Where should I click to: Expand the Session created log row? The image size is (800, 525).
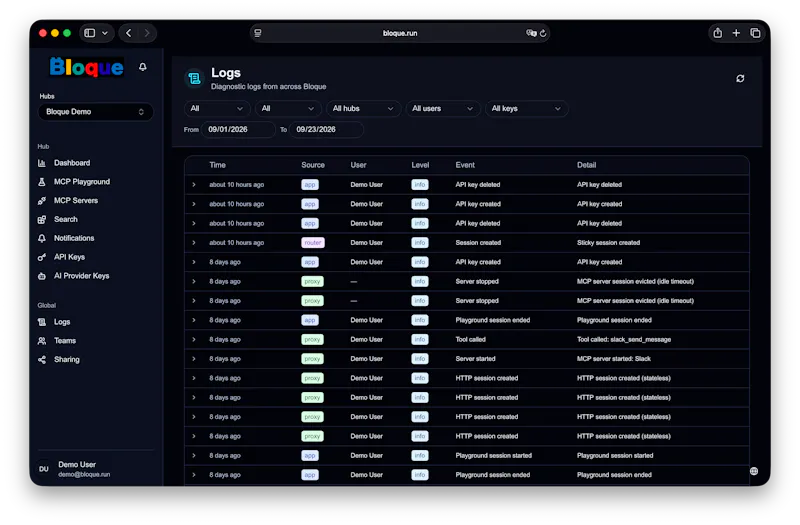point(194,243)
